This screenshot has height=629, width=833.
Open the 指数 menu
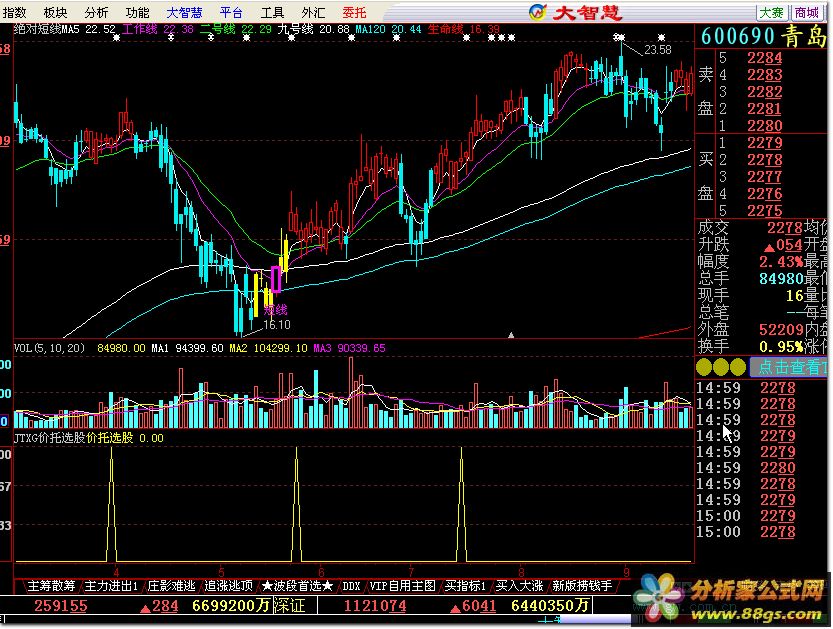[15, 12]
